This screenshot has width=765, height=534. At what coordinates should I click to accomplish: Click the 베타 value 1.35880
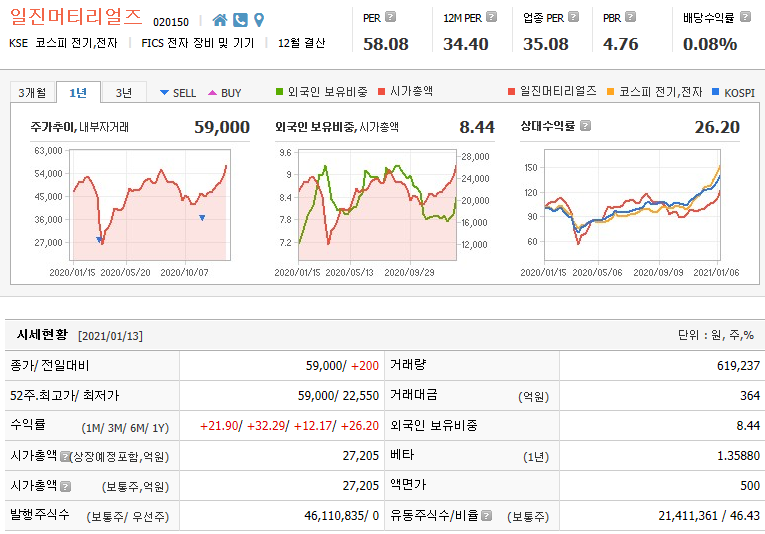click(738, 455)
